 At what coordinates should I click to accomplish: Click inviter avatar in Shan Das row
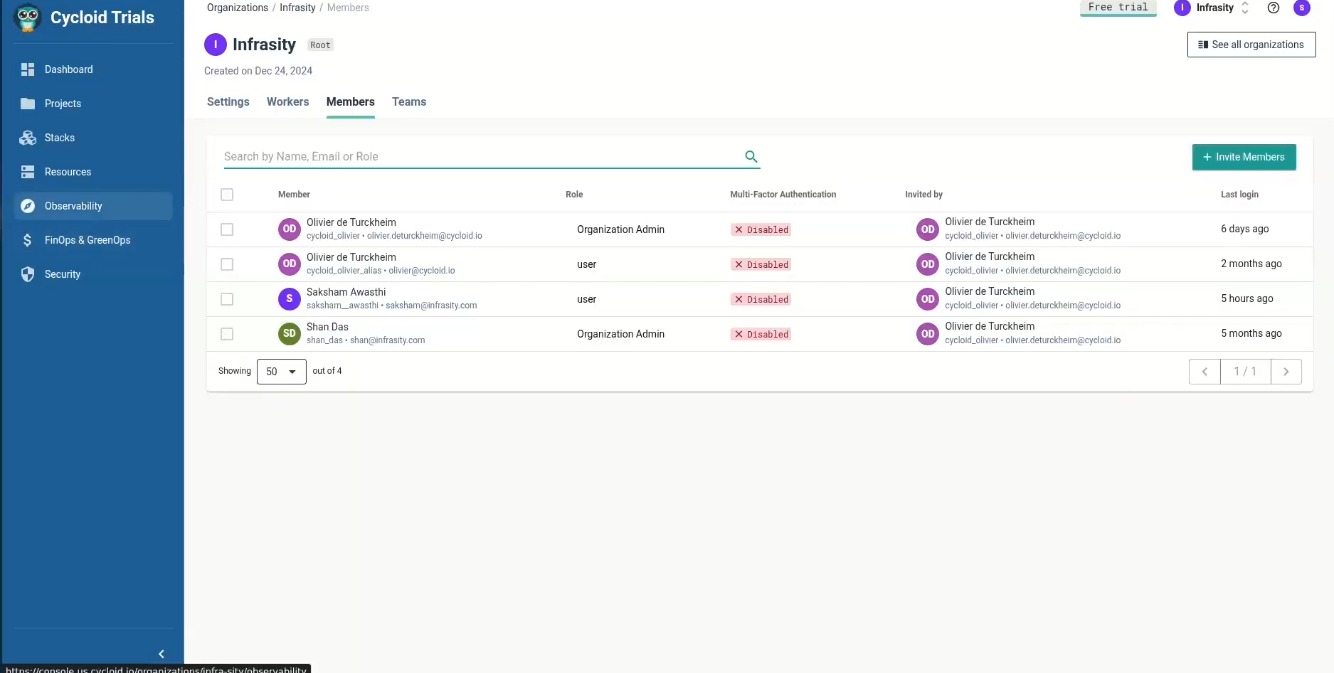[928, 334]
